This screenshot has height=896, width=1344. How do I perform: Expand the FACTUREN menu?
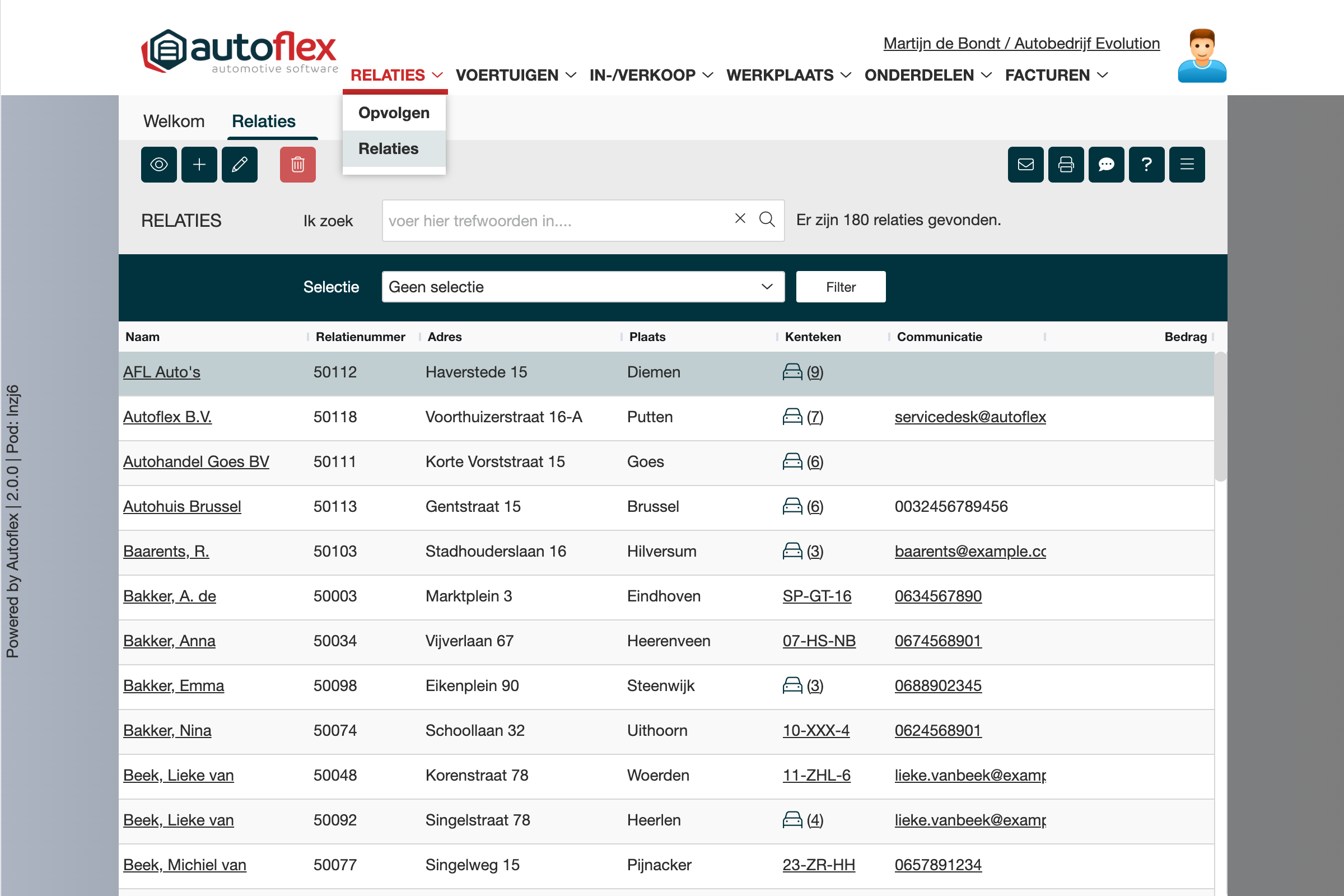[1056, 75]
